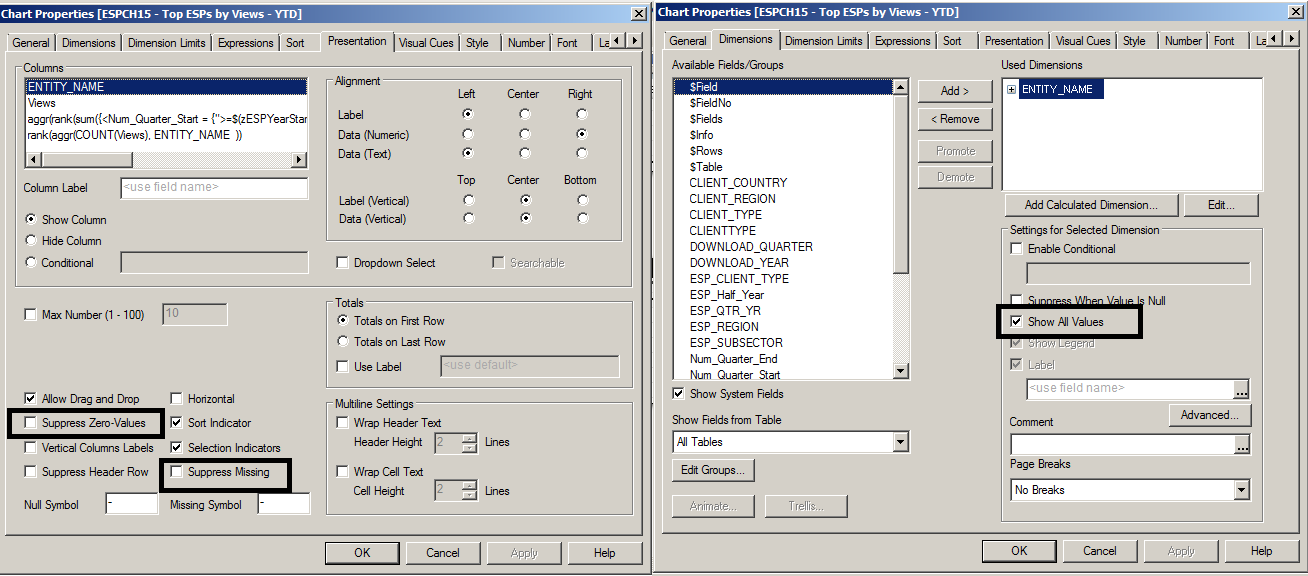Enable the Suppress Zero-Values checkbox

[31, 423]
